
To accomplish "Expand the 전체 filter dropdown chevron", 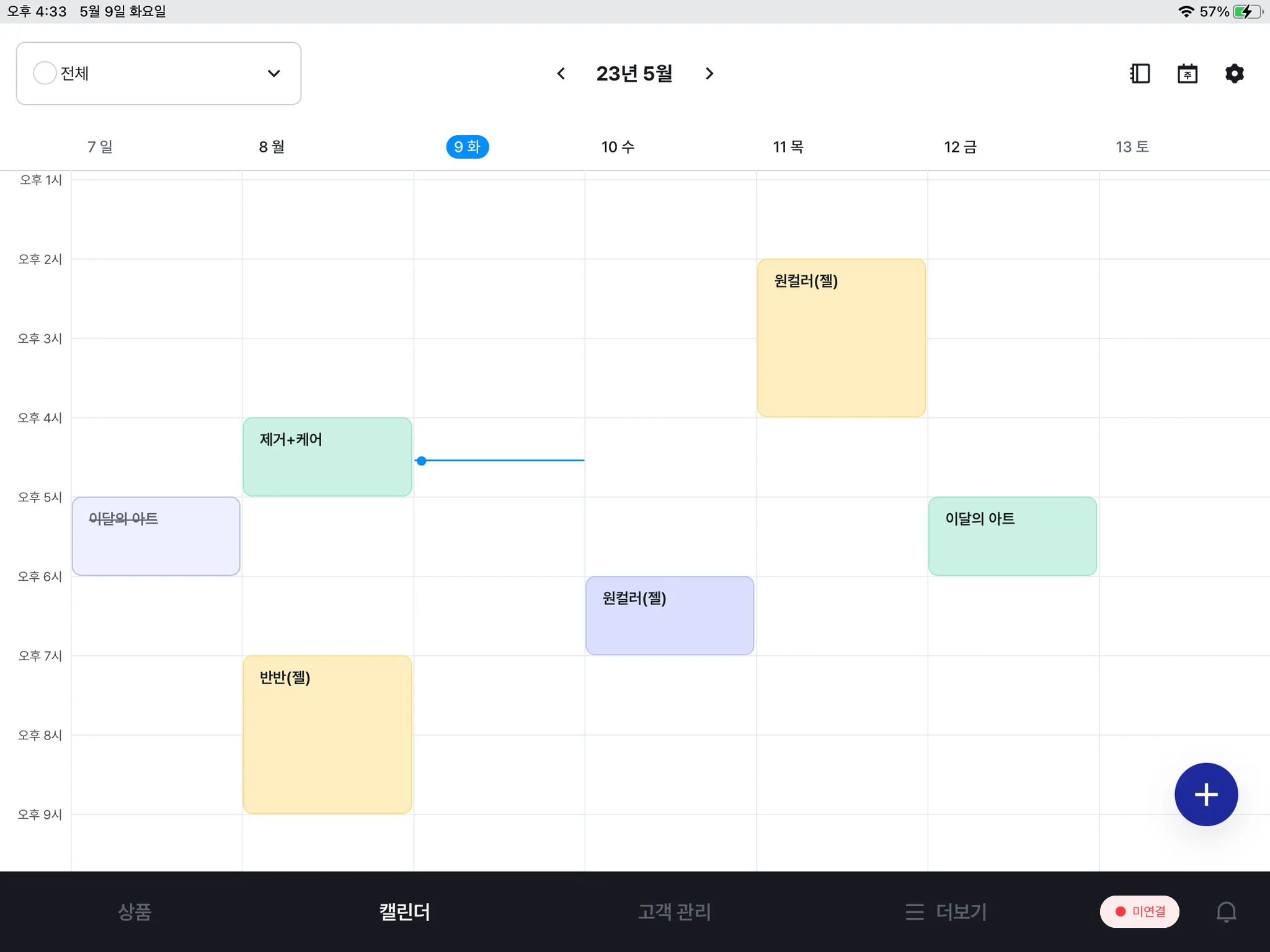I will (x=273, y=74).
